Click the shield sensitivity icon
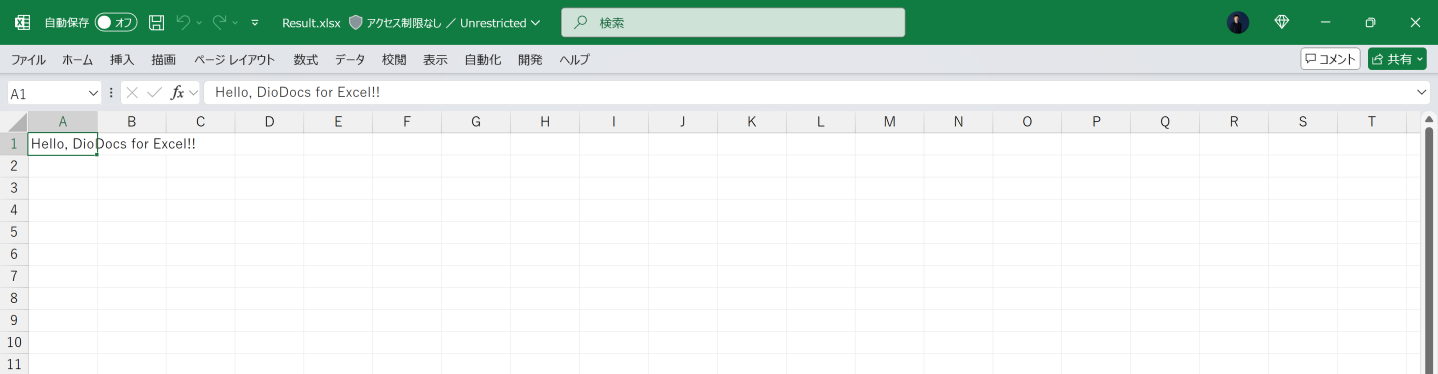The height and width of the screenshot is (374, 1438). click(355, 22)
